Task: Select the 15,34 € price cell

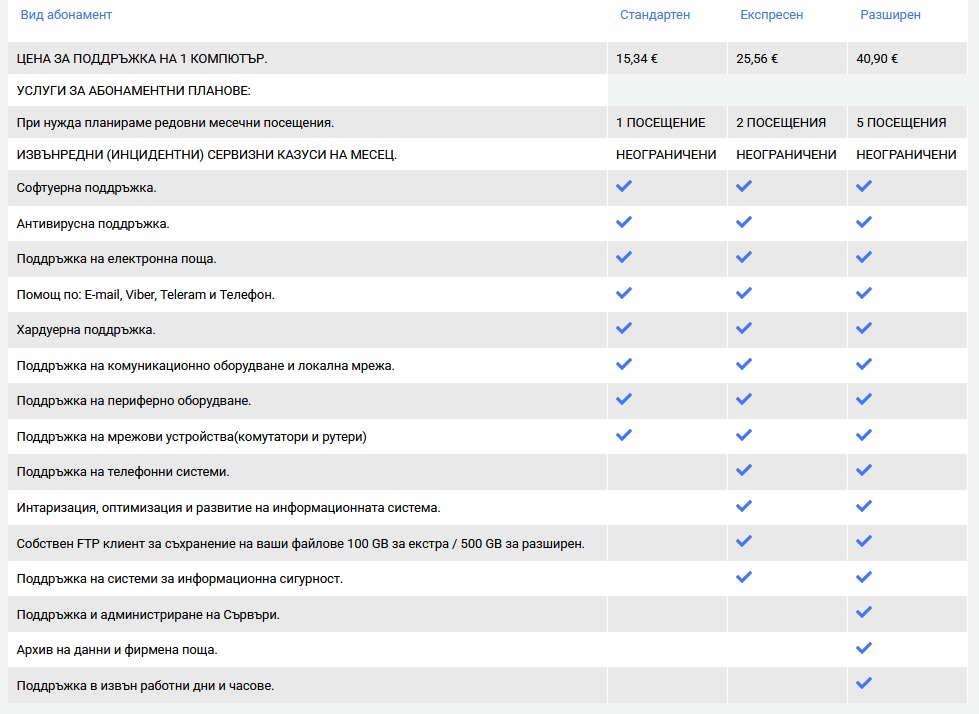Action: point(667,59)
